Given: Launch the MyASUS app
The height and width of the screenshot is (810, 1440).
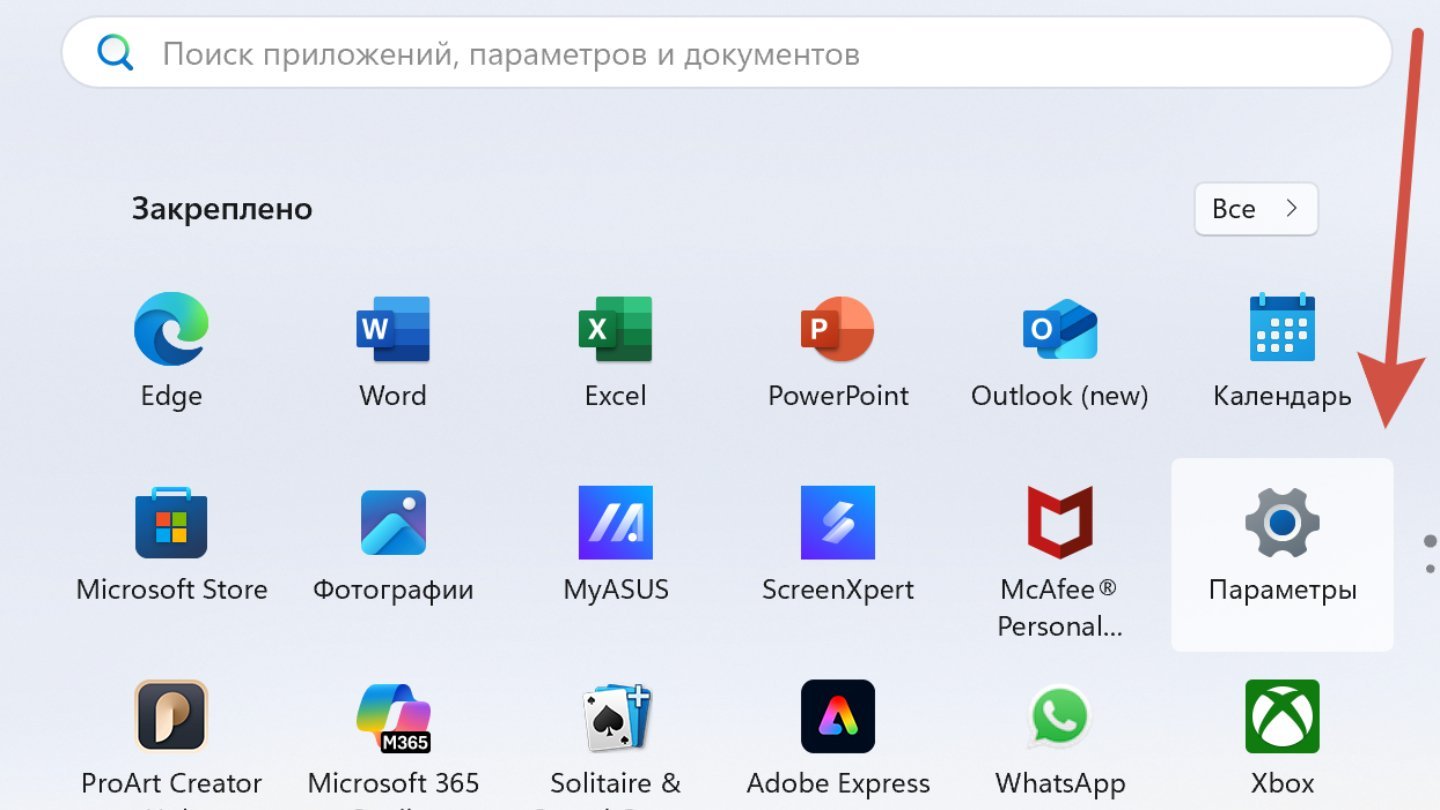Looking at the screenshot, I should tap(615, 546).
